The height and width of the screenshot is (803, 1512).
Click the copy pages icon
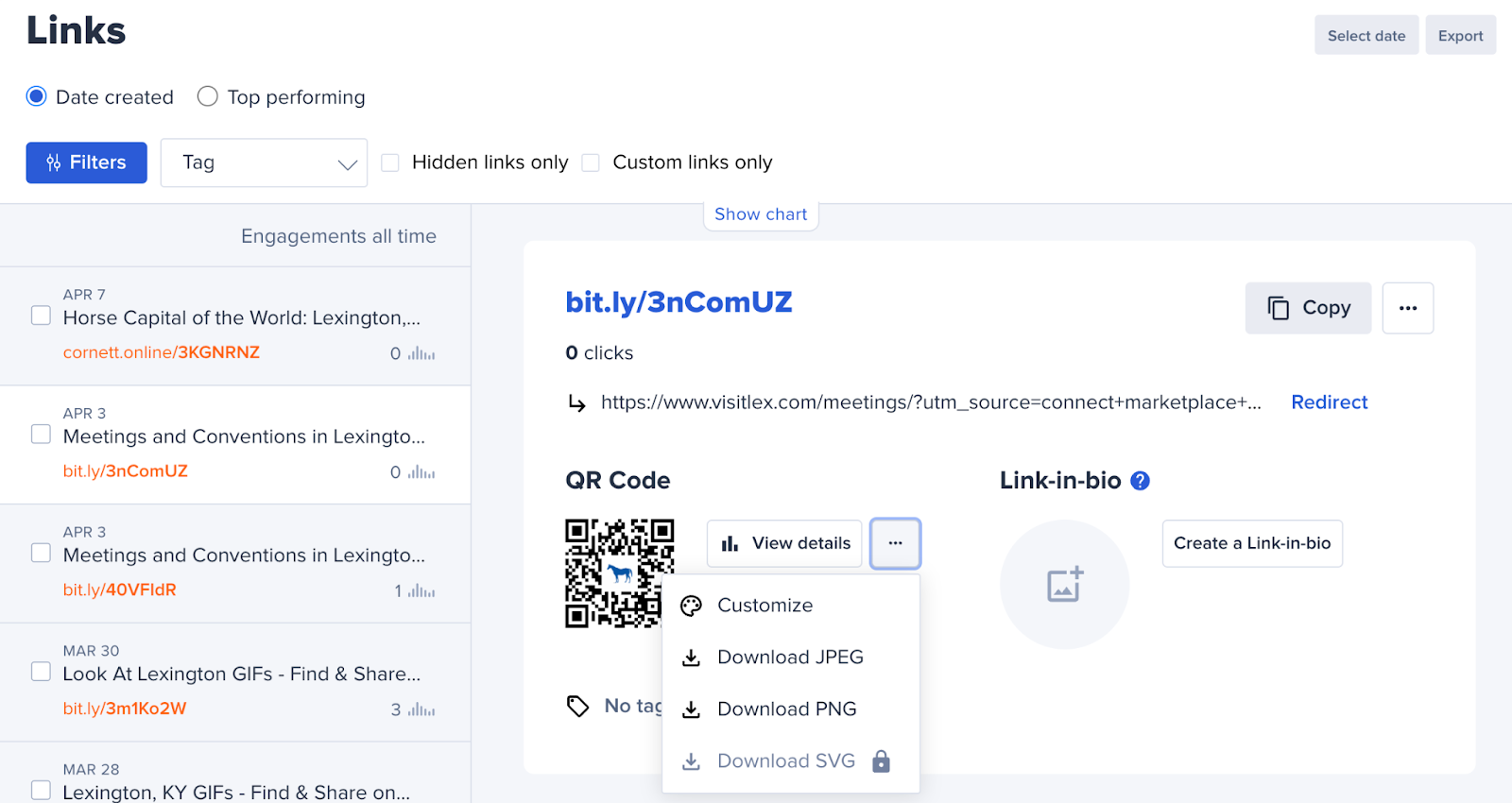(1279, 308)
